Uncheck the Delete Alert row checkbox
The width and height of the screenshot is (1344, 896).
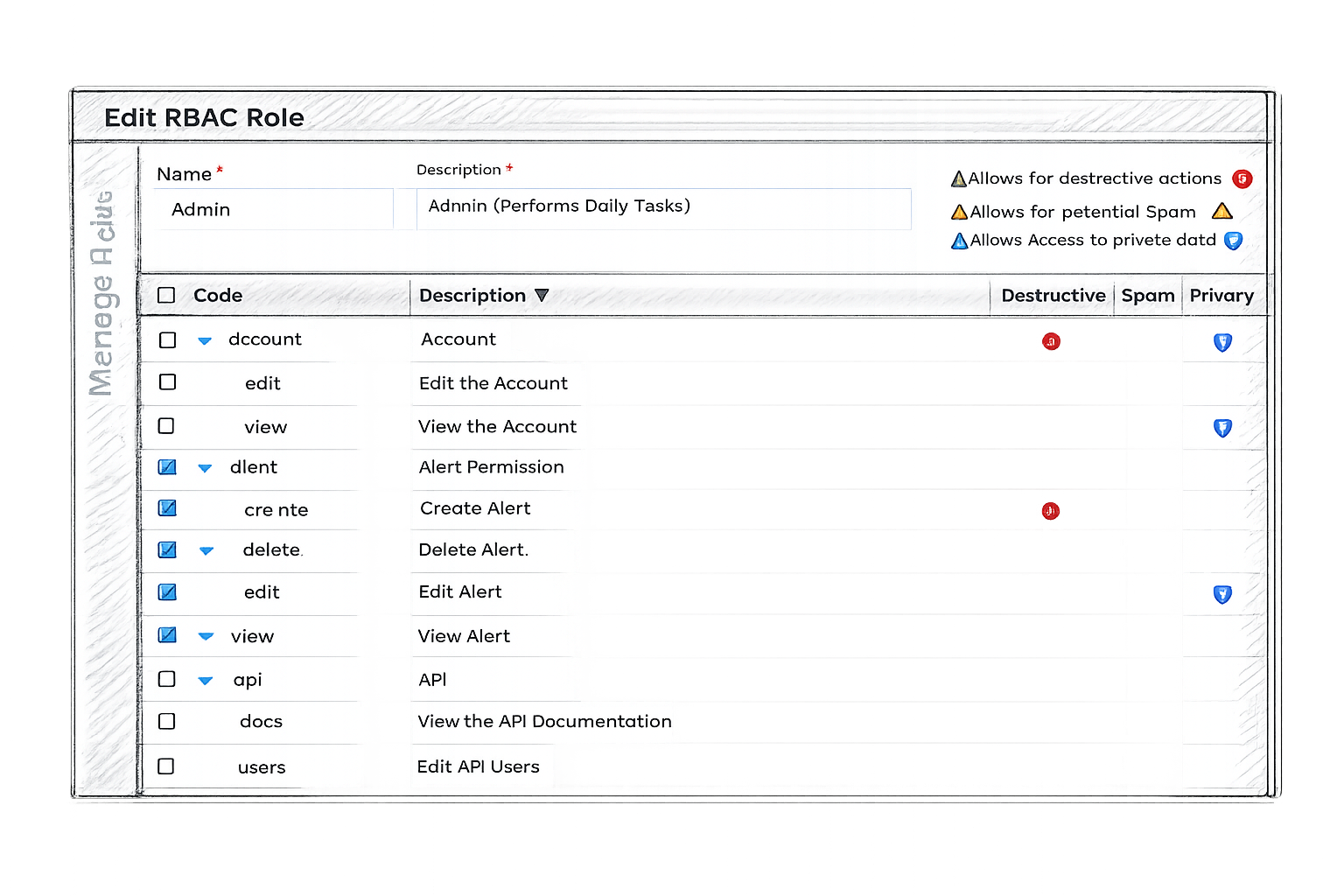(167, 549)
